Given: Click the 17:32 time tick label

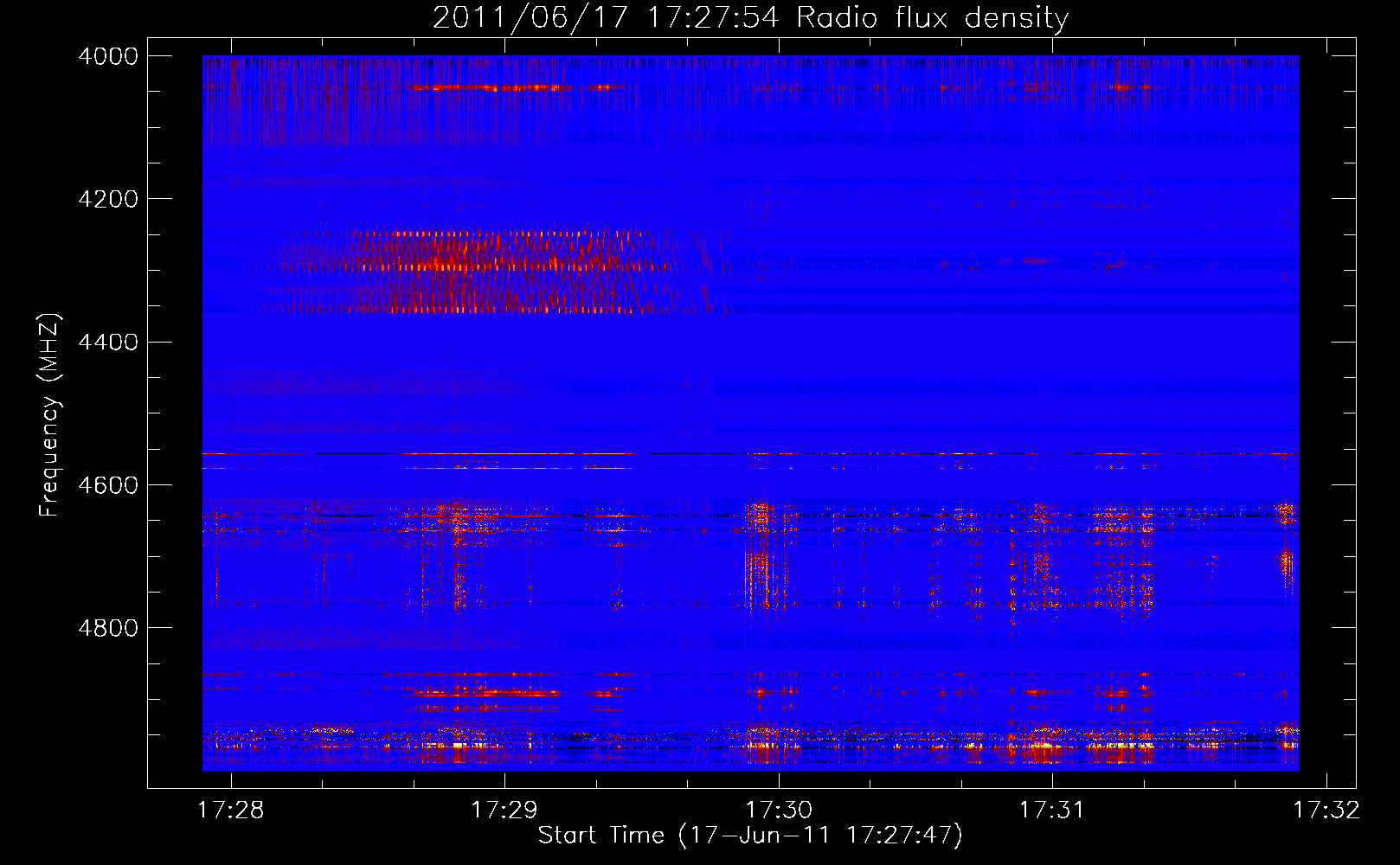Looking at the screenshot, I should [1326, 810].
